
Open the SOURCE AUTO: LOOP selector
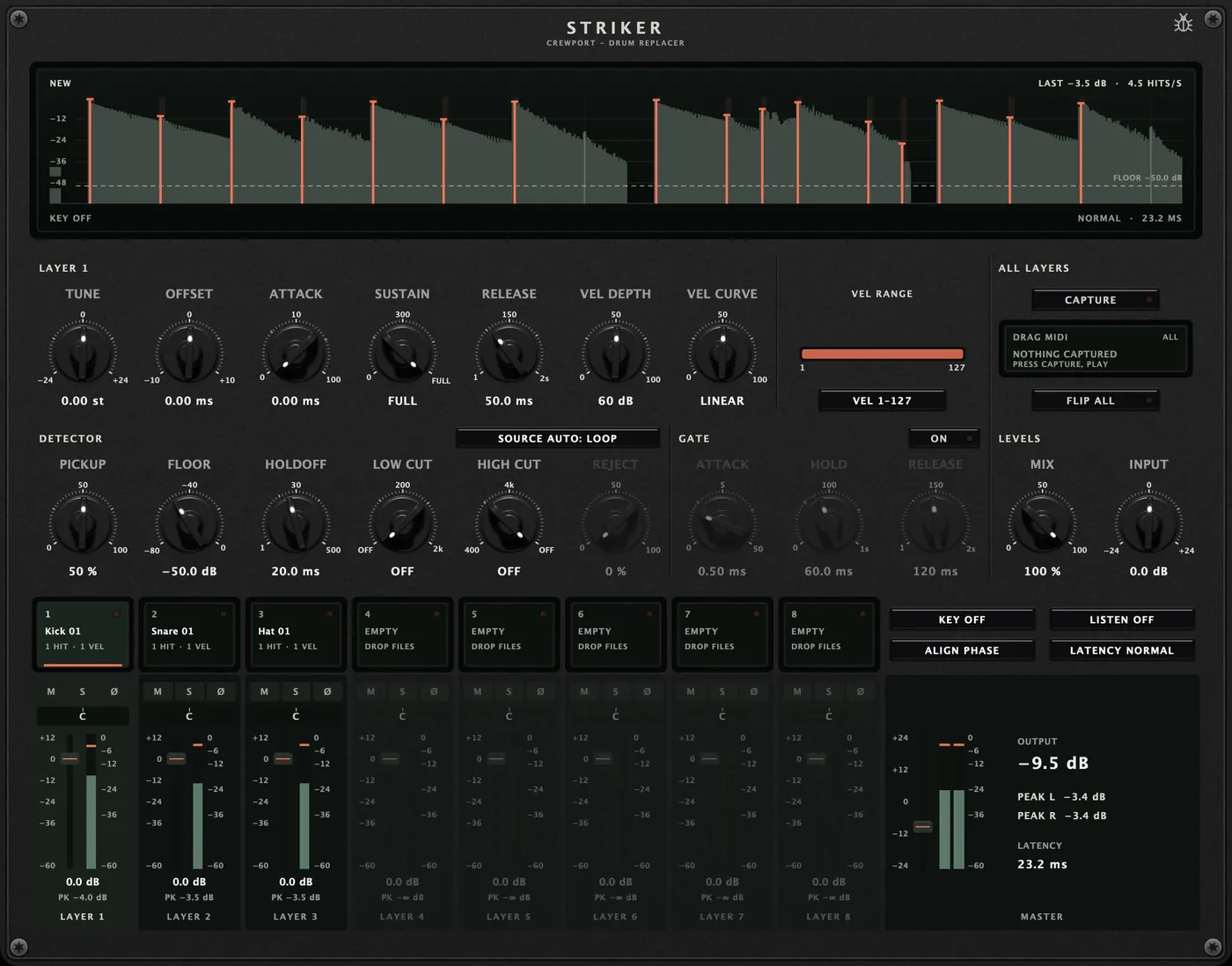(558, 438)
